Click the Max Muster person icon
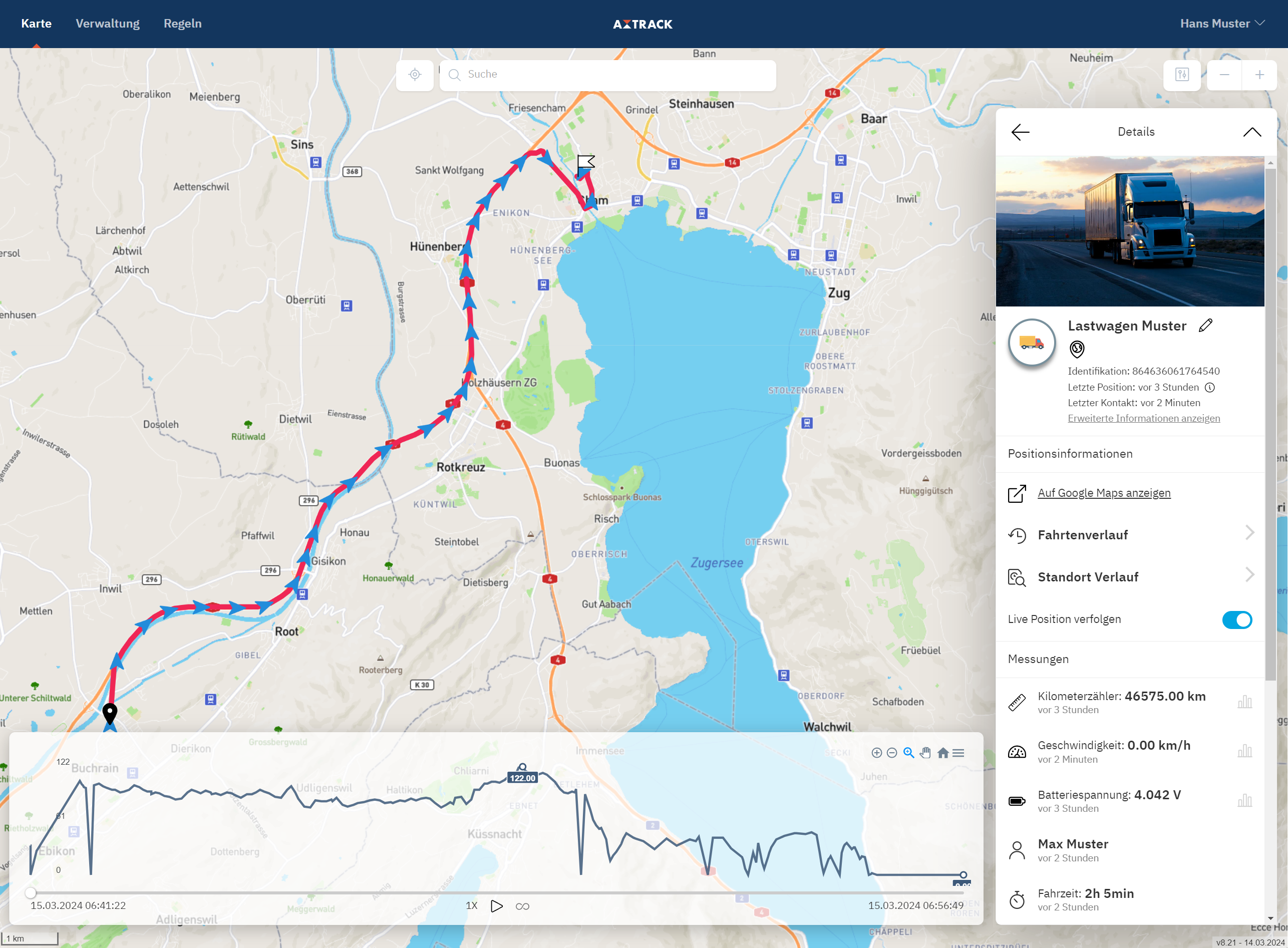This screenshot has height=948, width=1288. click(1017, 850)
